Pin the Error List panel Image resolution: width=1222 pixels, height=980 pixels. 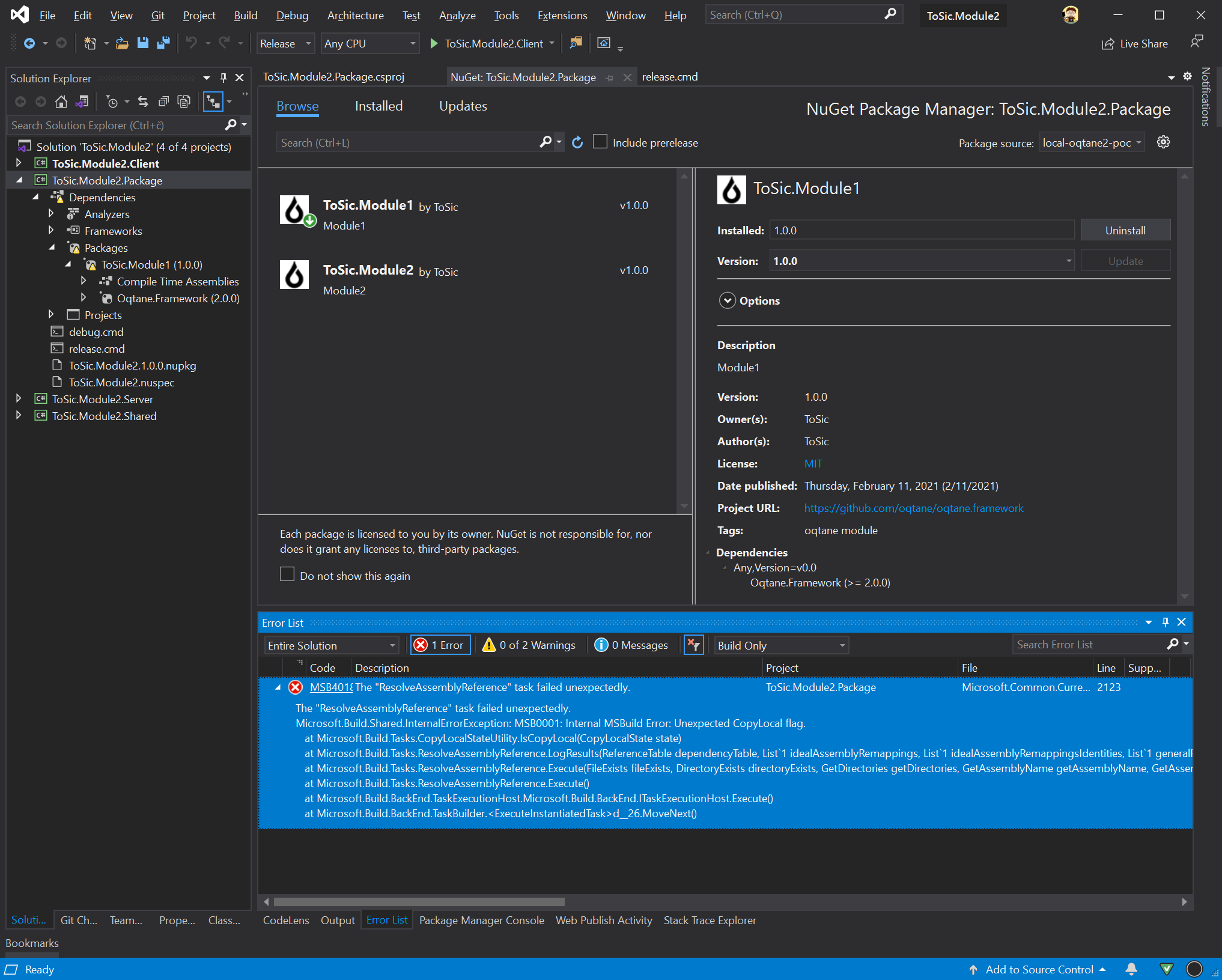[1165, 622]
